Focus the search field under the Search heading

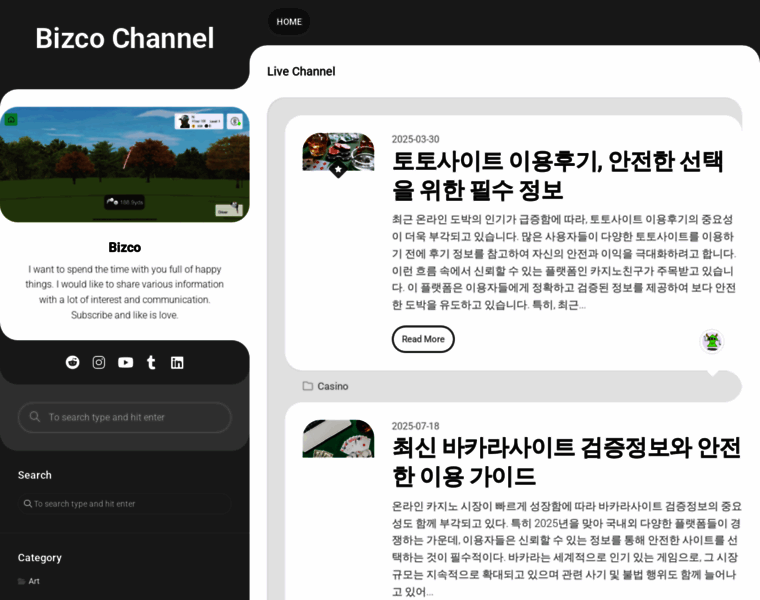(125, 504)
